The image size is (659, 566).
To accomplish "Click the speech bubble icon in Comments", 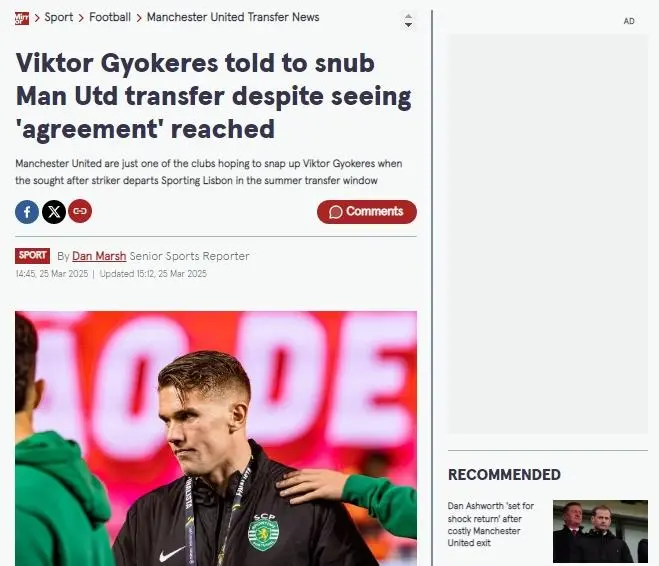I will (335, 212).
